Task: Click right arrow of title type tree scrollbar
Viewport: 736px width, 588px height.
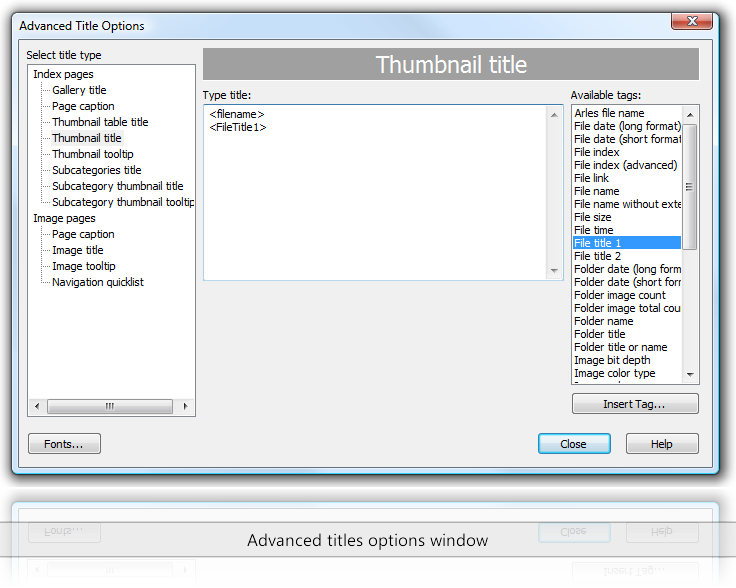Action: [x=185, y=406]
